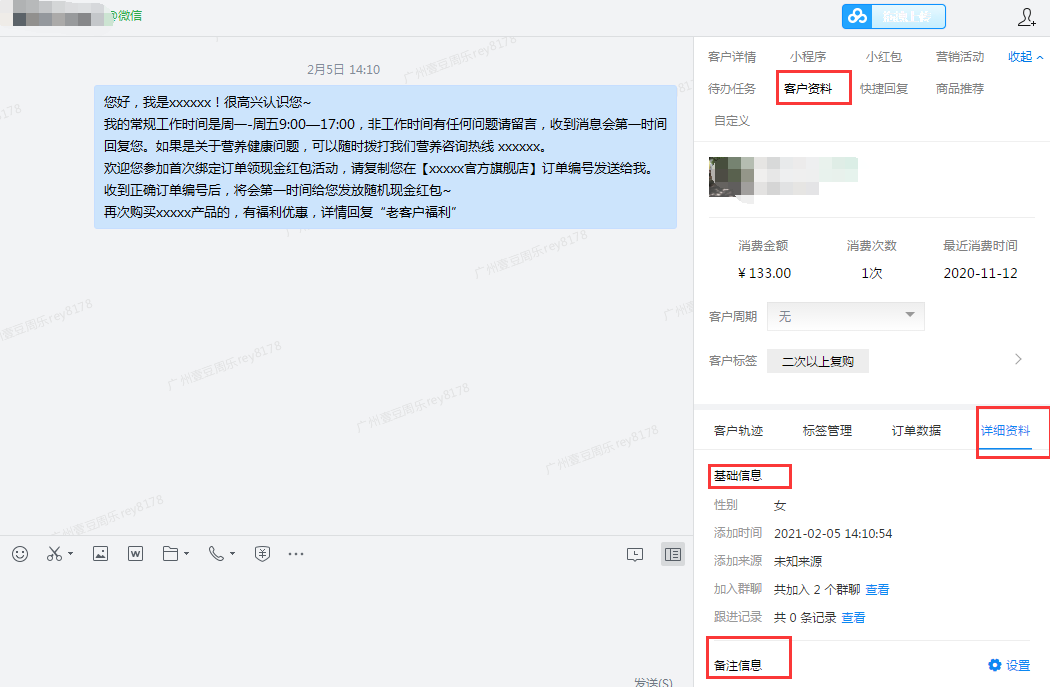Click the folder file icon

coord(171,553)
